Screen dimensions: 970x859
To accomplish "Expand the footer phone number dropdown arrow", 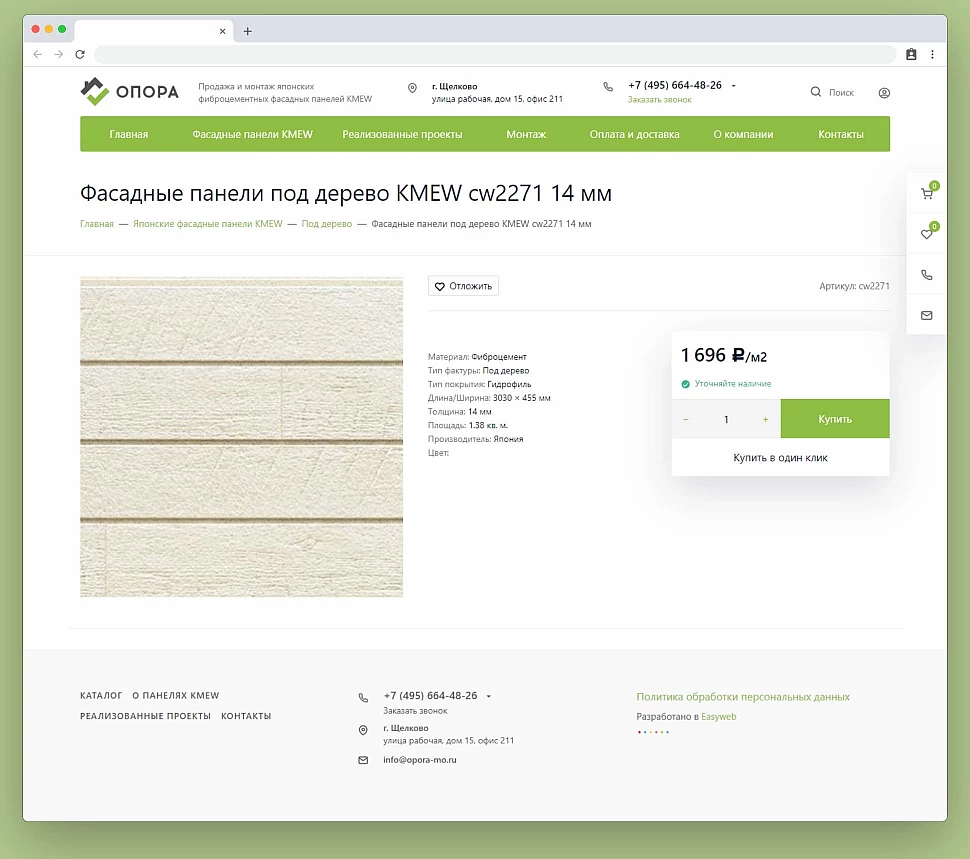I will [x=489, y=696].
